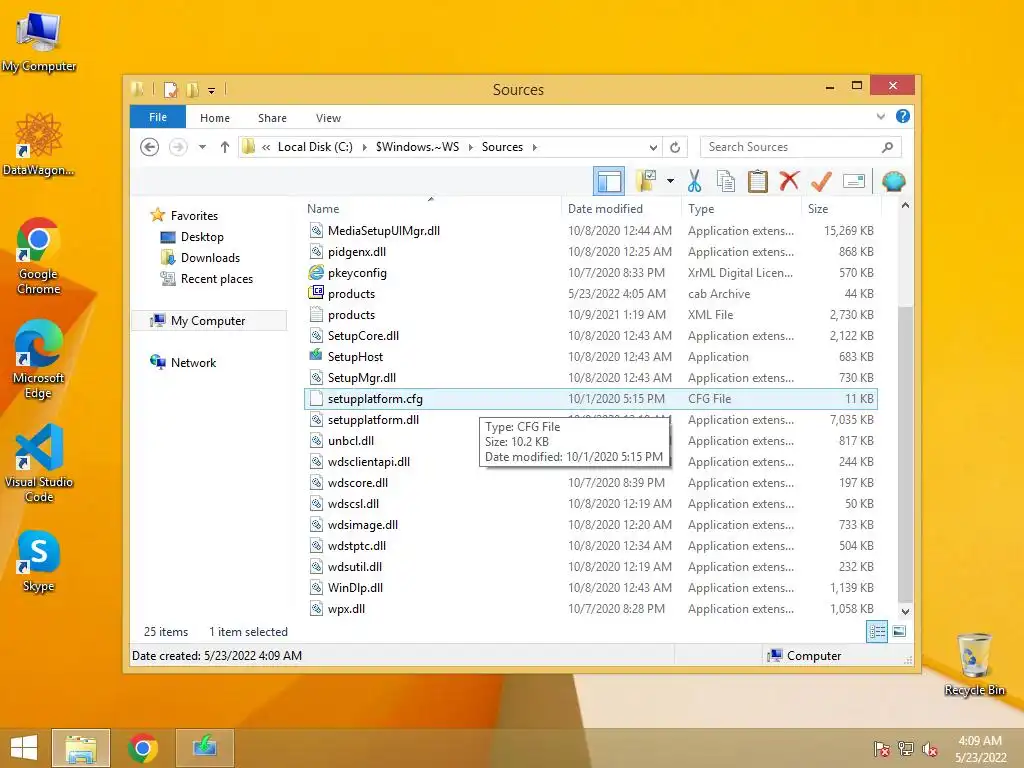The image size is (1024, 768).
Task: Click the scrollbar down arrow in the file list
Action: [905, 612]
